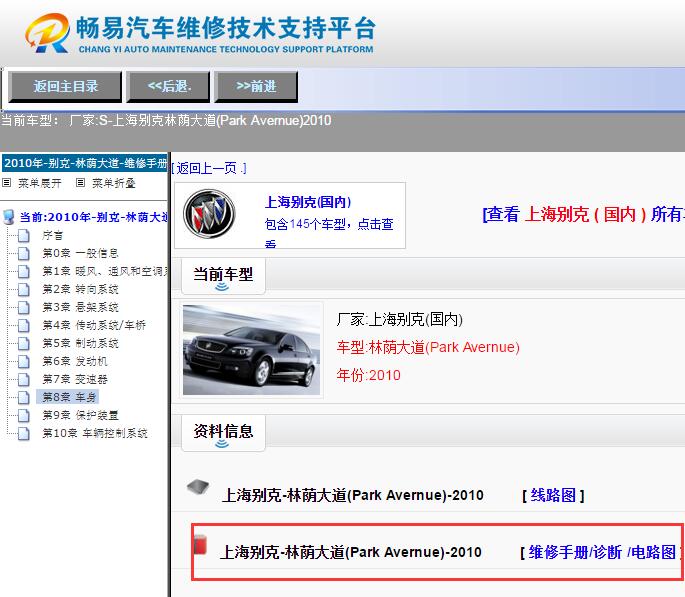Click text 车型:林荫大道(Park Avernue)
685x597 pixels.
(x=428, y=347)
